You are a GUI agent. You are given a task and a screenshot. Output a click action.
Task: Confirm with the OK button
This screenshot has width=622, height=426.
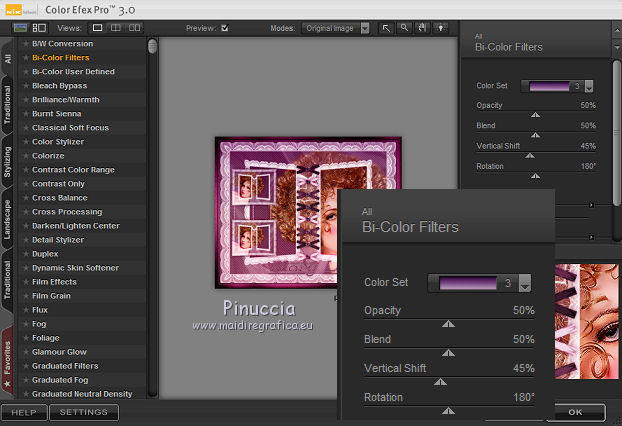pos(575,412)
